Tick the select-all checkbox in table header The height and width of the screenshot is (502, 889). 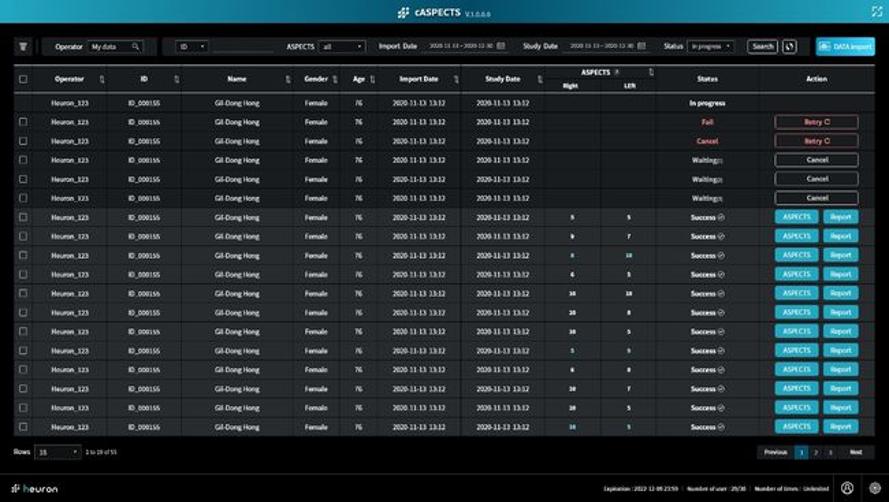coord(23,79)
